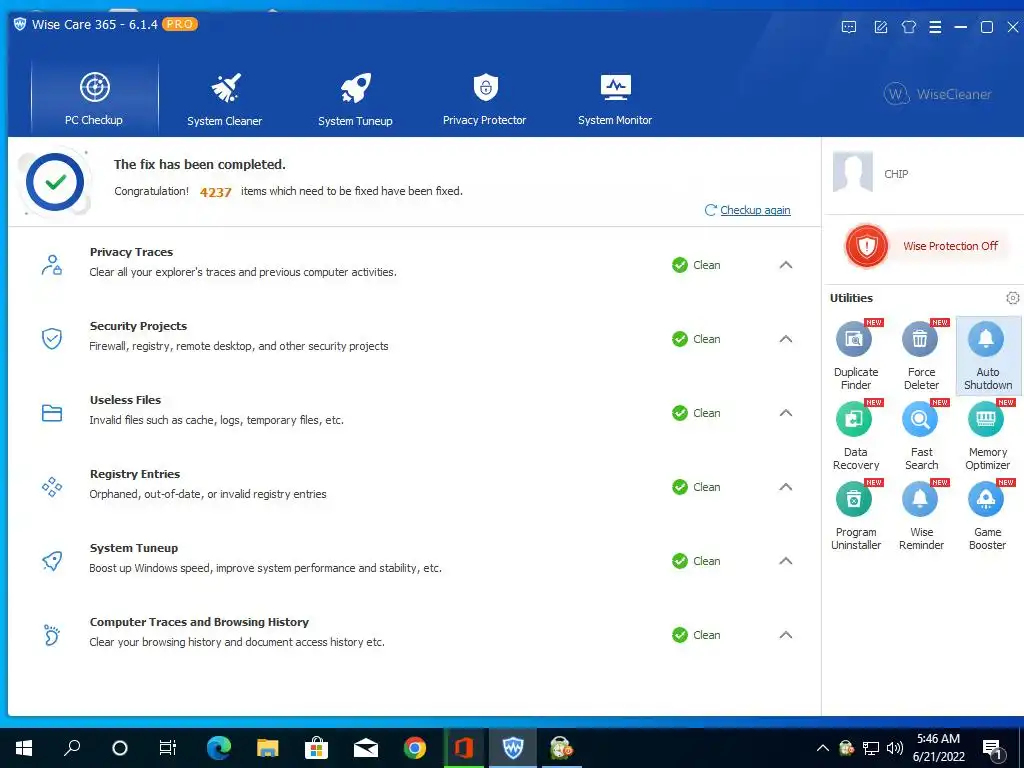Click the Registry Entries icon
The height and width of the screenshot is (768, 1024).
(x=52, y=487)
